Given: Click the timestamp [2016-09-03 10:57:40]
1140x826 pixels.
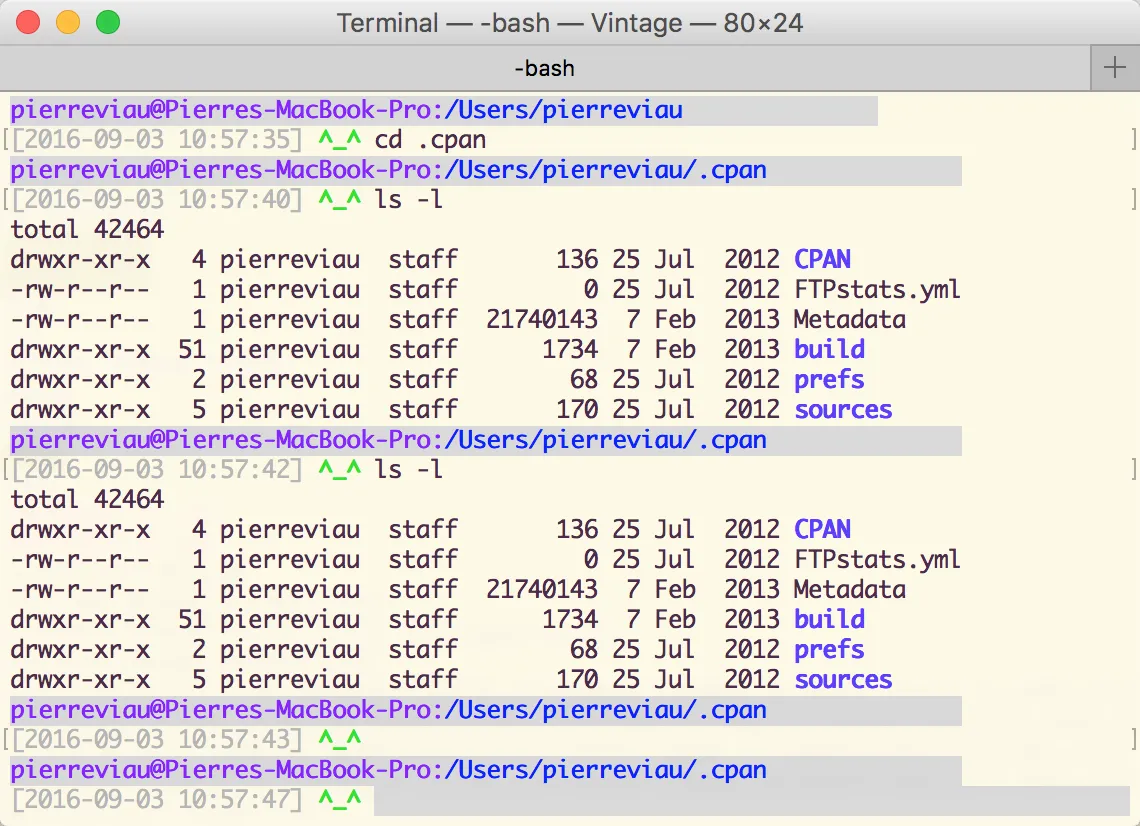Looking at the screenshot, I should click(x=157, y=199).
